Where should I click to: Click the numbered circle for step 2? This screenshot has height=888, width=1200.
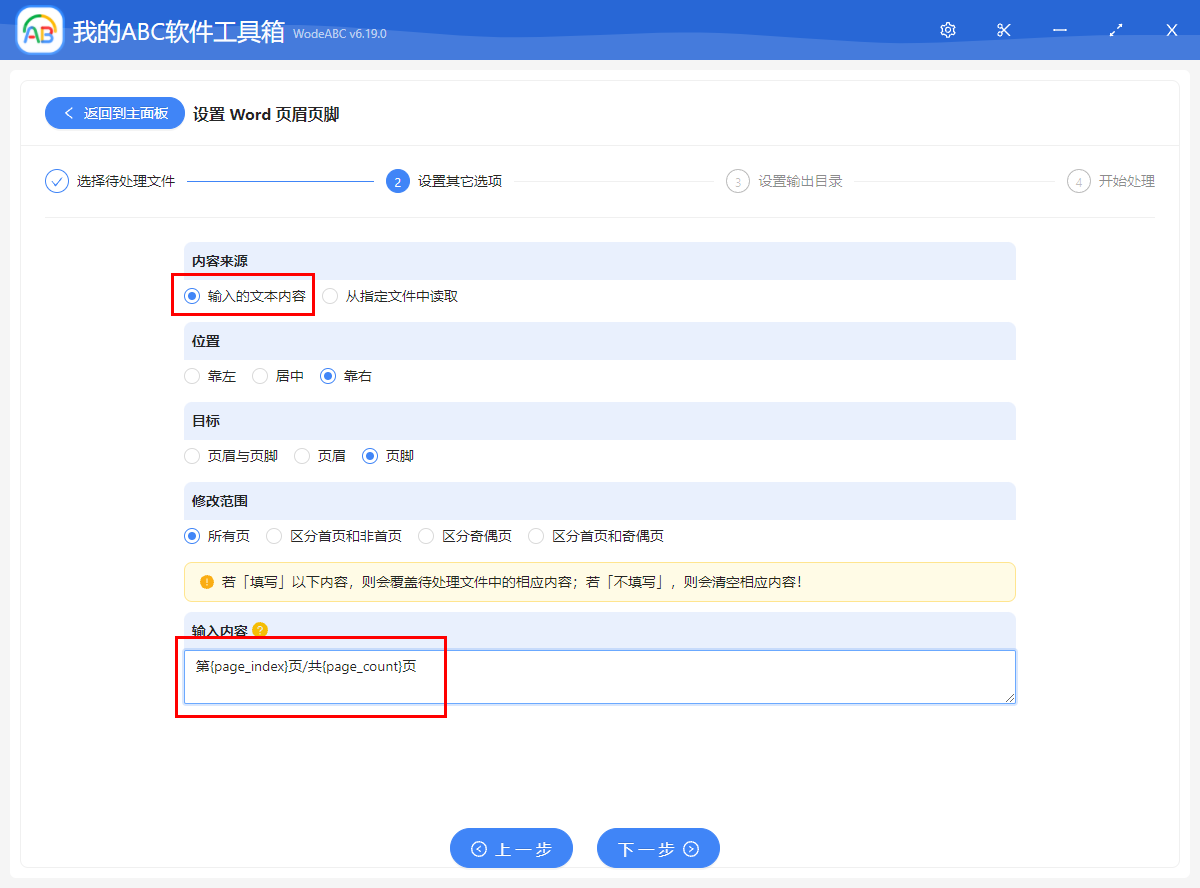(x=396, y=181)
